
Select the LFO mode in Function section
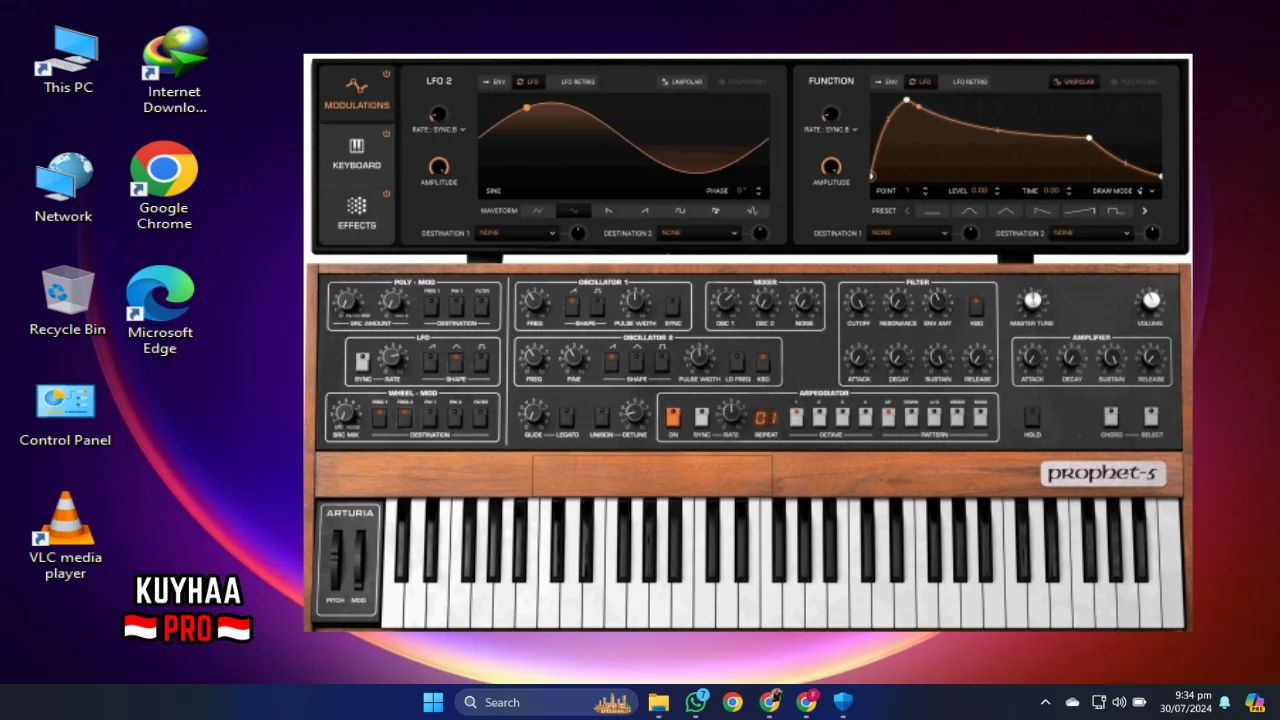coord(920,82)
